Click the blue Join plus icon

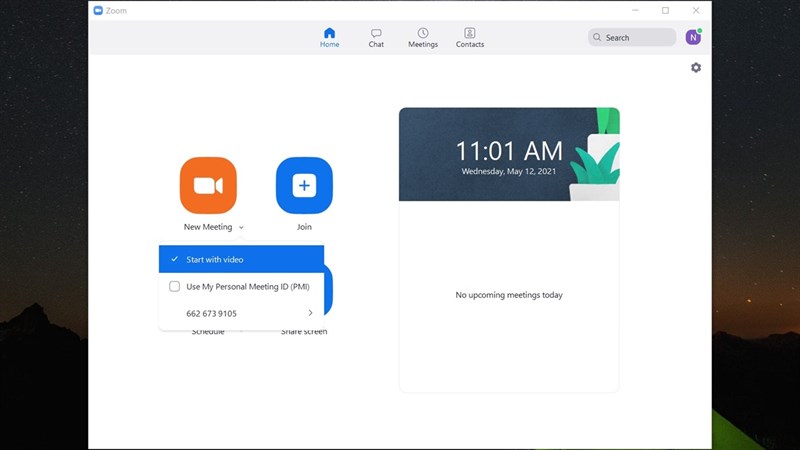304,185
